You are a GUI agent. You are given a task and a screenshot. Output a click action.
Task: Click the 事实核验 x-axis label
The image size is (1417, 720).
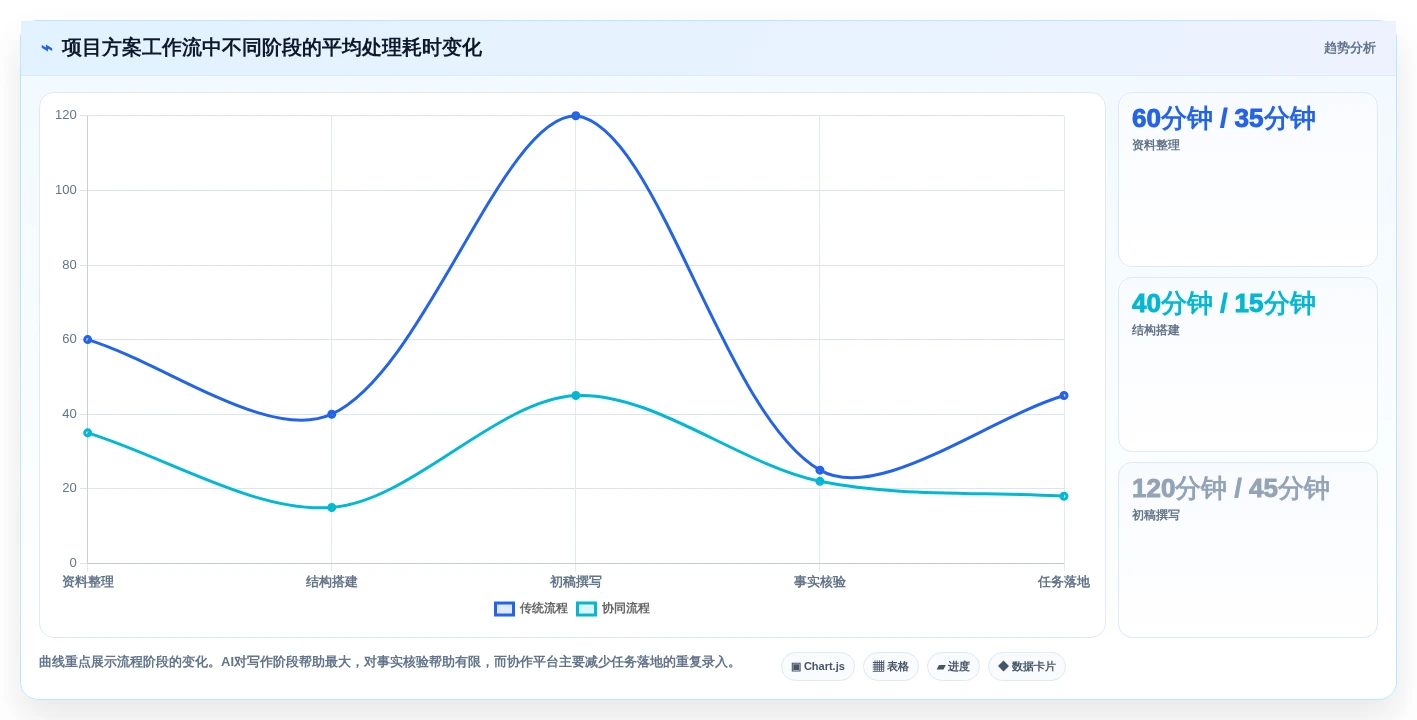(x=820, y=582)
